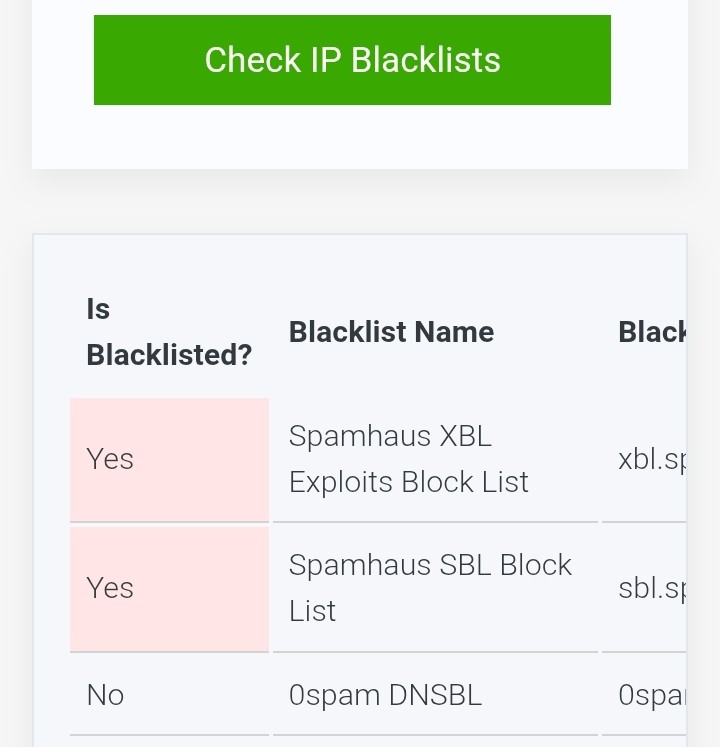Viewport: 720px width, 747px height.
Task: Click the "Blacklist Name" column header
Action: click(x=391, y=332)
